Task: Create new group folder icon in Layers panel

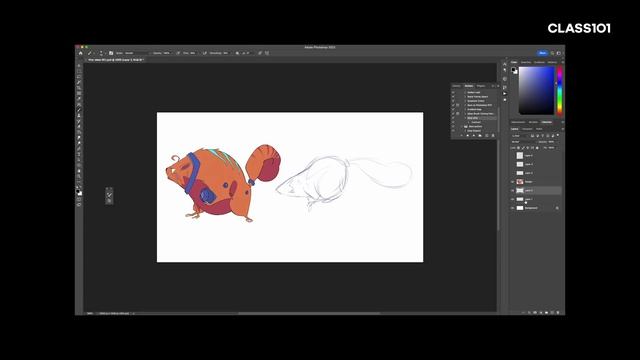Action: tap(547, 312)
